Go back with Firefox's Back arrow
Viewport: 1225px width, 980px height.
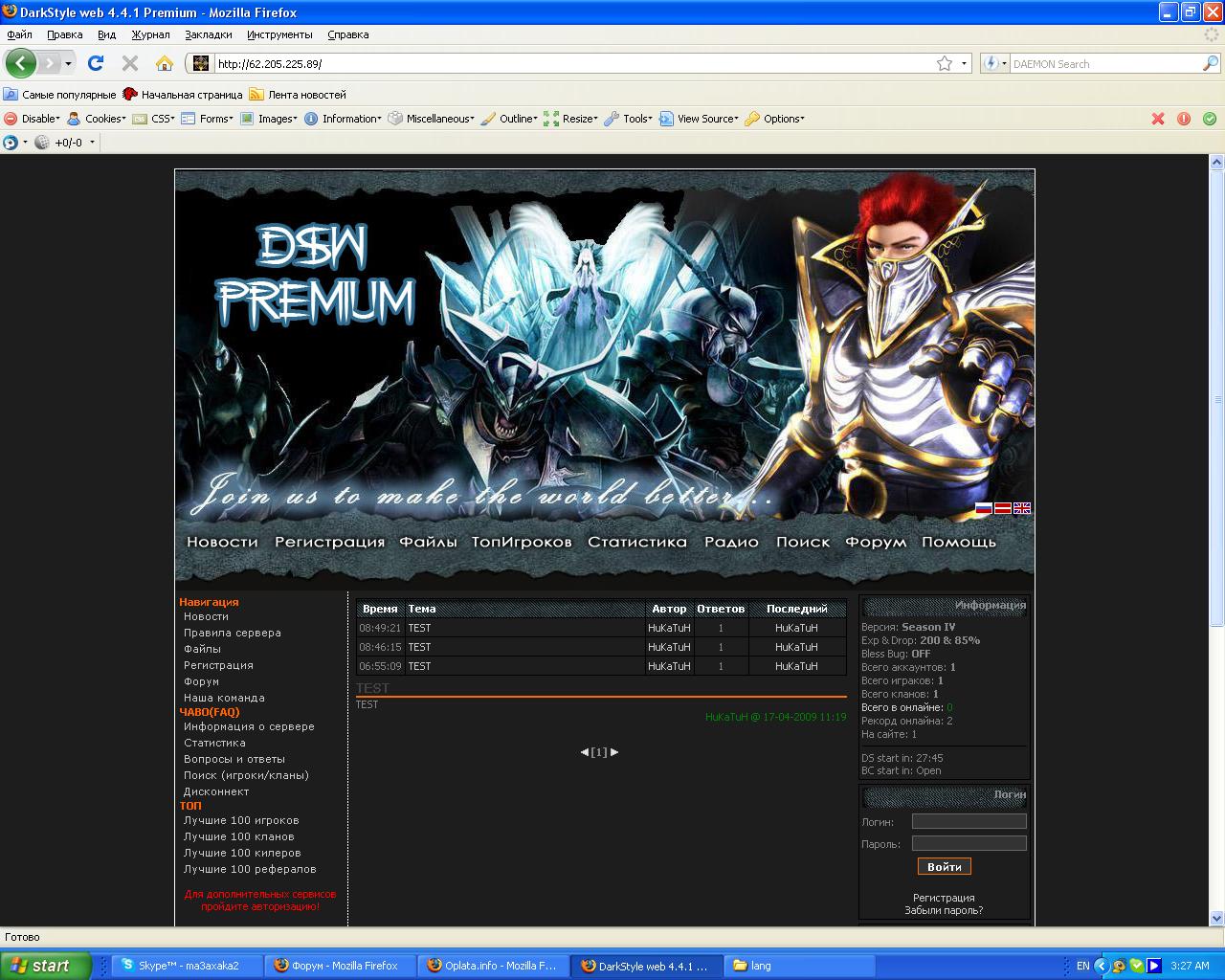pos(20,63)
